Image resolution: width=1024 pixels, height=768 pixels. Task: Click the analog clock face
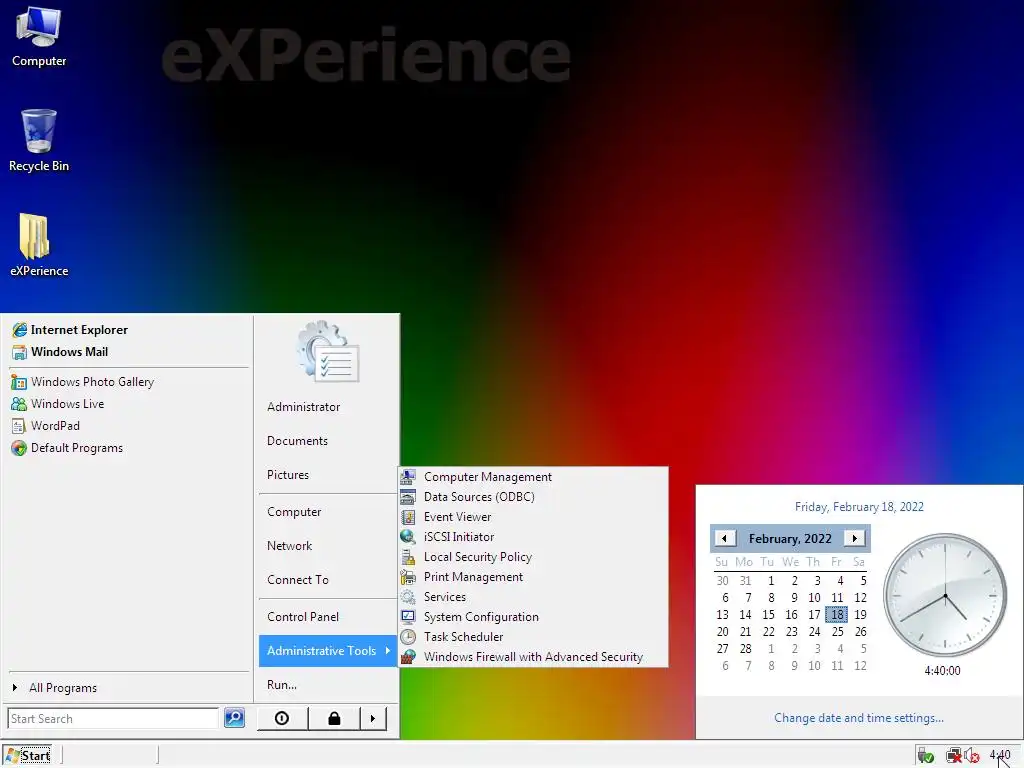click(945, 595)
